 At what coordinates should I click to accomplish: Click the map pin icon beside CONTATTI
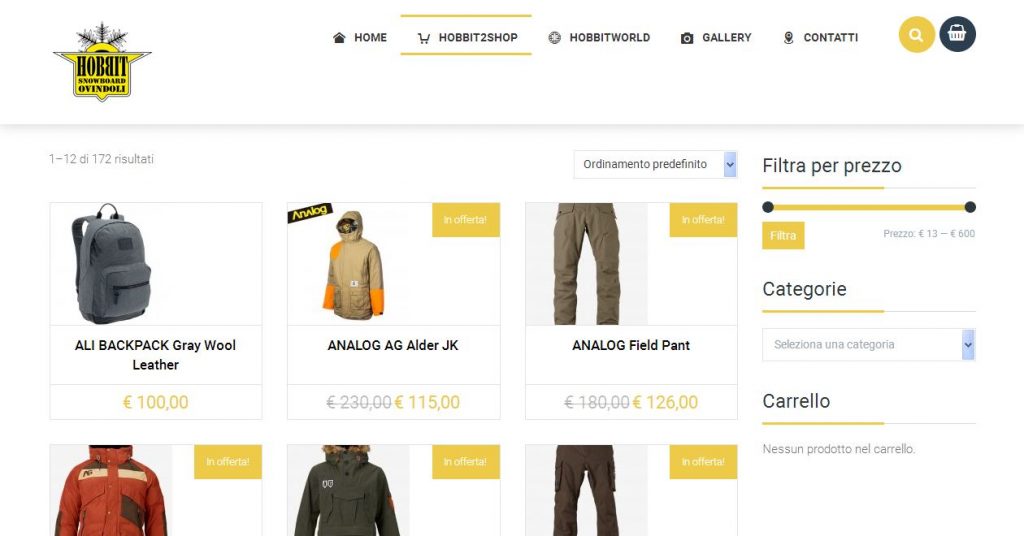coord(788,38)
